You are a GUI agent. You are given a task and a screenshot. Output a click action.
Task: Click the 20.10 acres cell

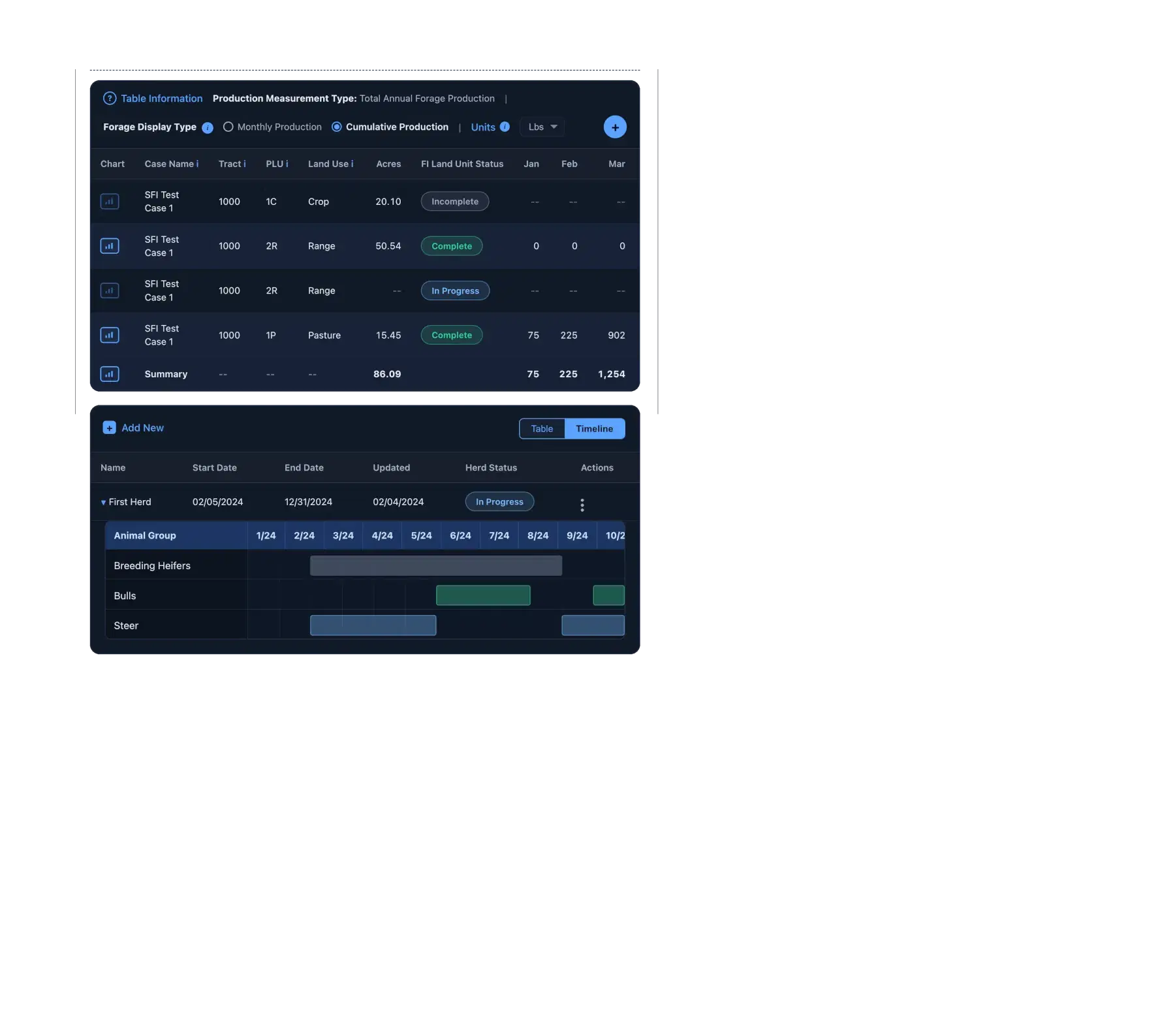click(x=388, y=202)
